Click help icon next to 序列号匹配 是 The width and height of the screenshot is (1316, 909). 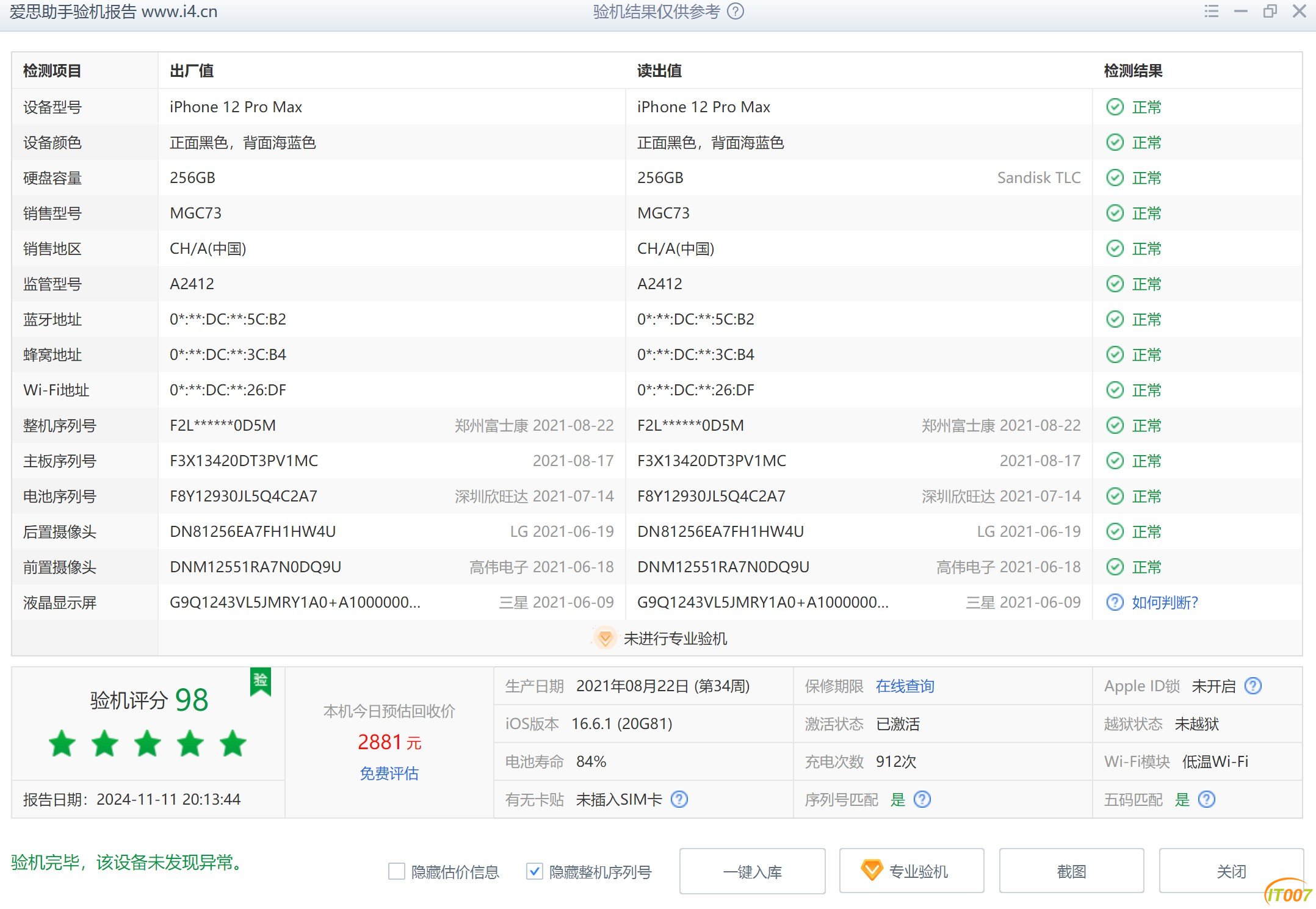point(922,800)
